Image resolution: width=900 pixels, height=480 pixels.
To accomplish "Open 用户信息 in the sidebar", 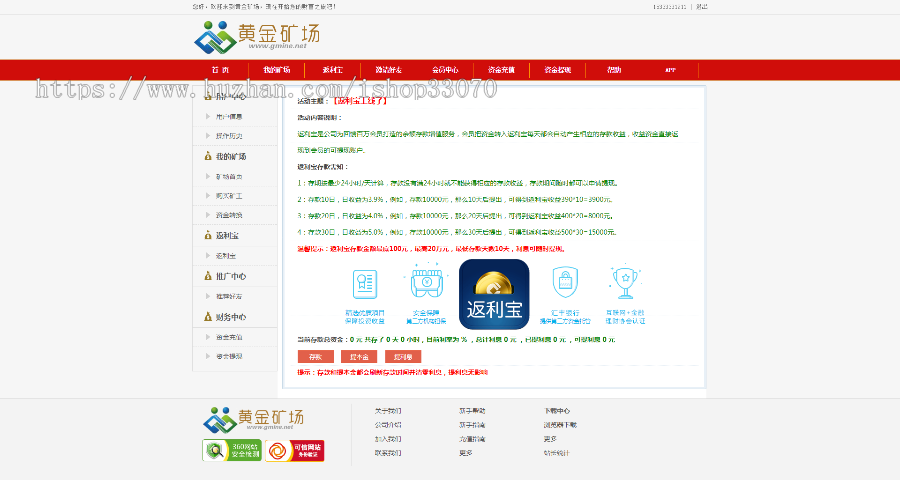I will [229, 117].
